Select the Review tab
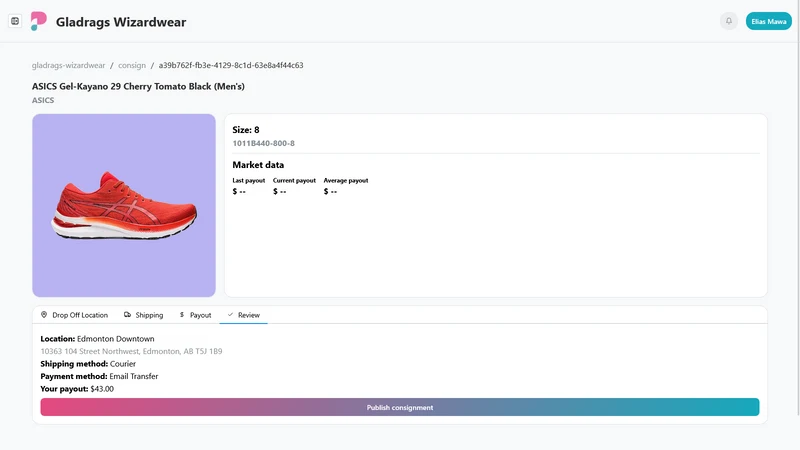 coord(243,315)
